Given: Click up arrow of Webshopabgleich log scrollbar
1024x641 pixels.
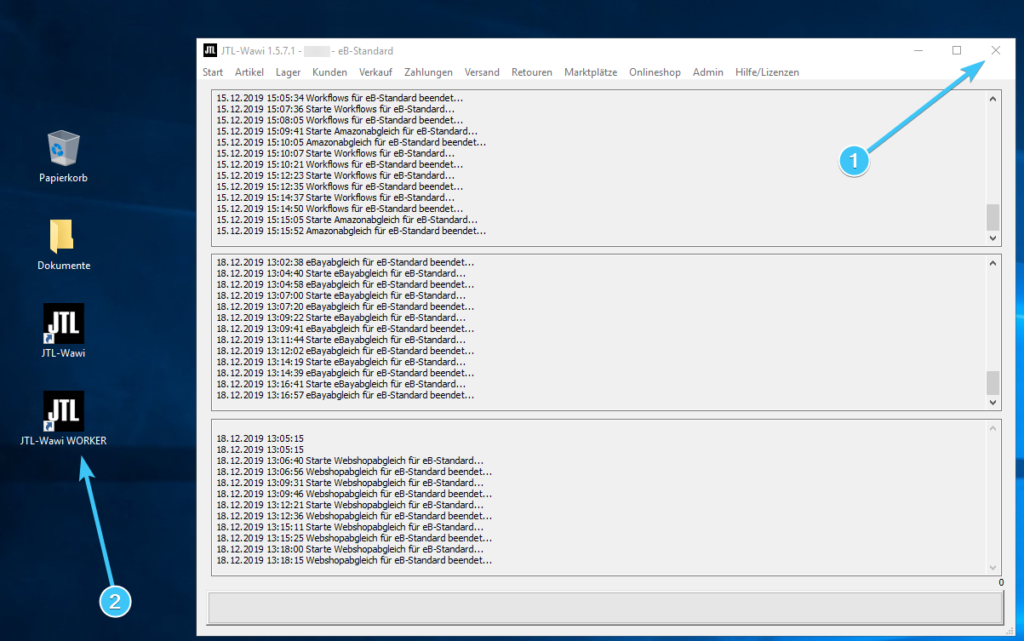Looking at the screenshot, I should coord(993,429).
